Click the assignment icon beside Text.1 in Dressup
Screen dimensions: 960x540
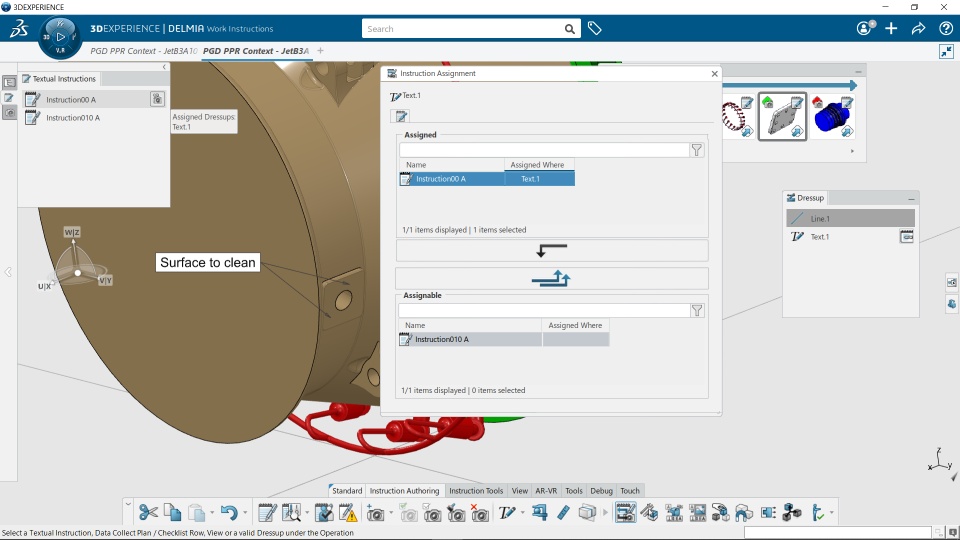(x=907, y=236)
